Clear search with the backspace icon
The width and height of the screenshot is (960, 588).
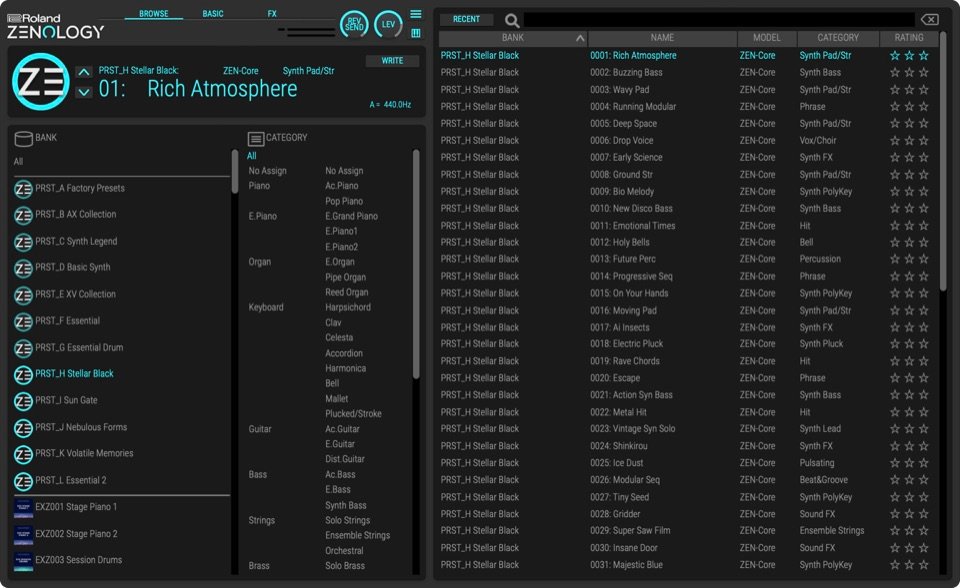tap(929, 20)
